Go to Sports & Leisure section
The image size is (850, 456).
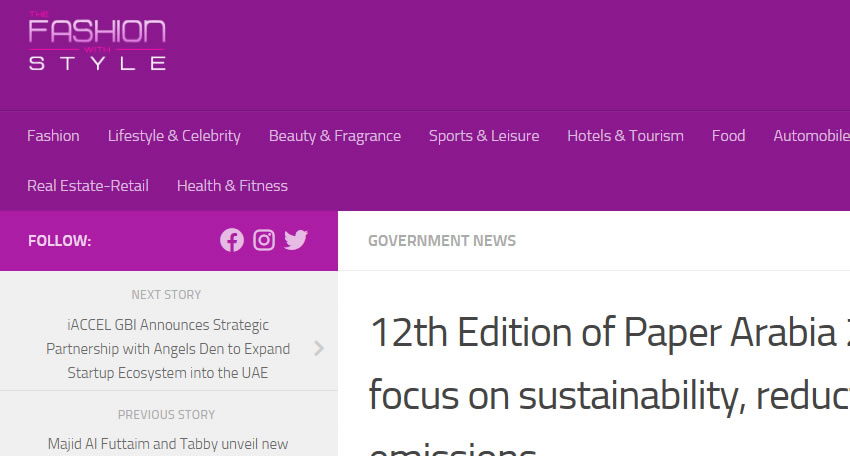tap(484, 136)
